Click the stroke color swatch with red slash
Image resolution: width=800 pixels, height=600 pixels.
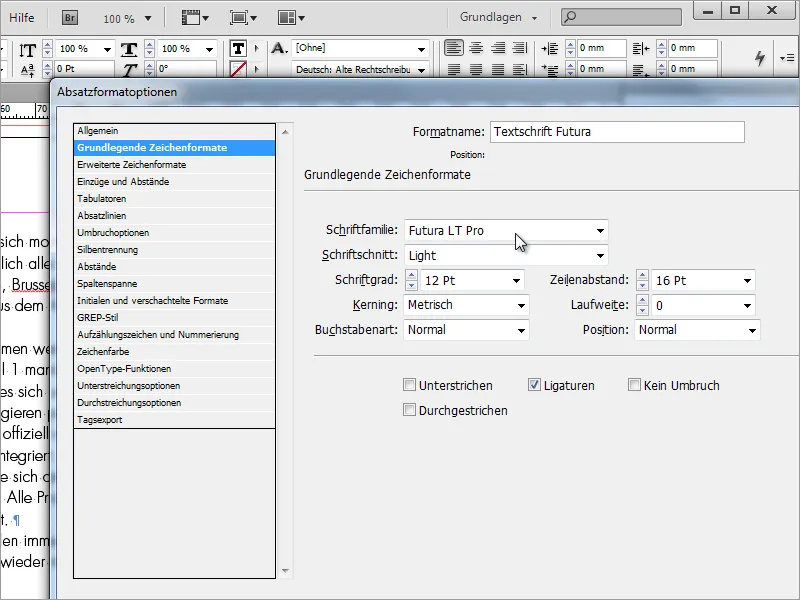point(238,69)
